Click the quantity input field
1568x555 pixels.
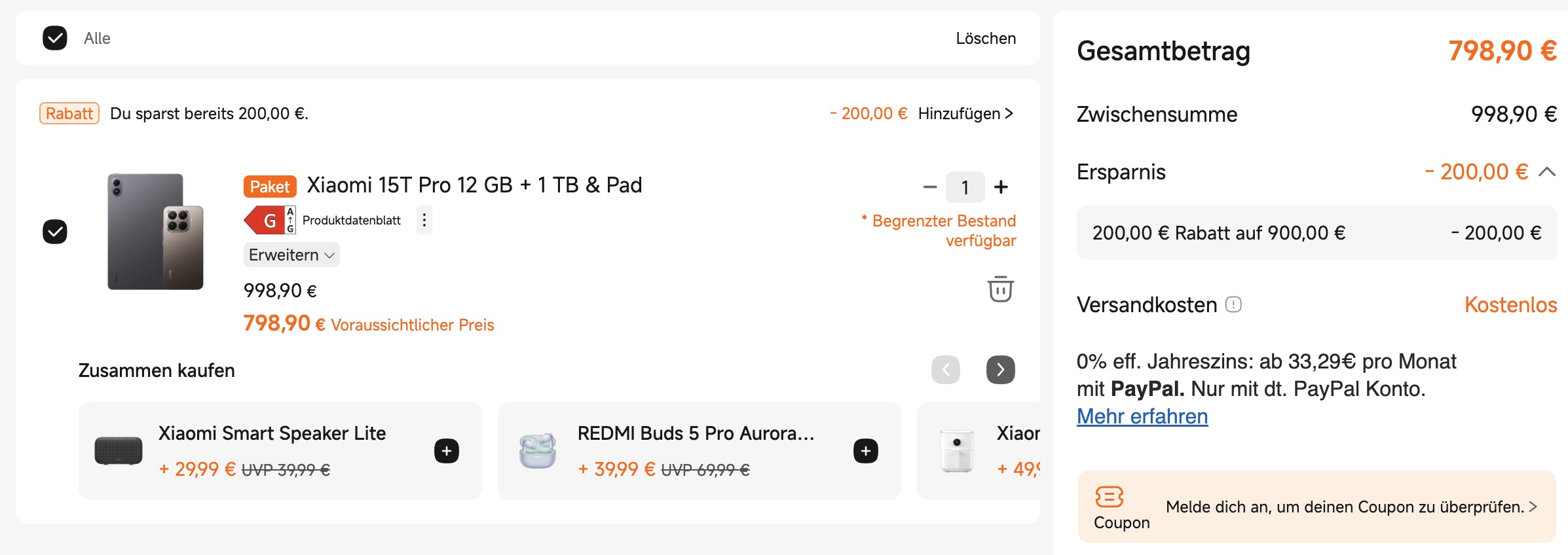965,188
